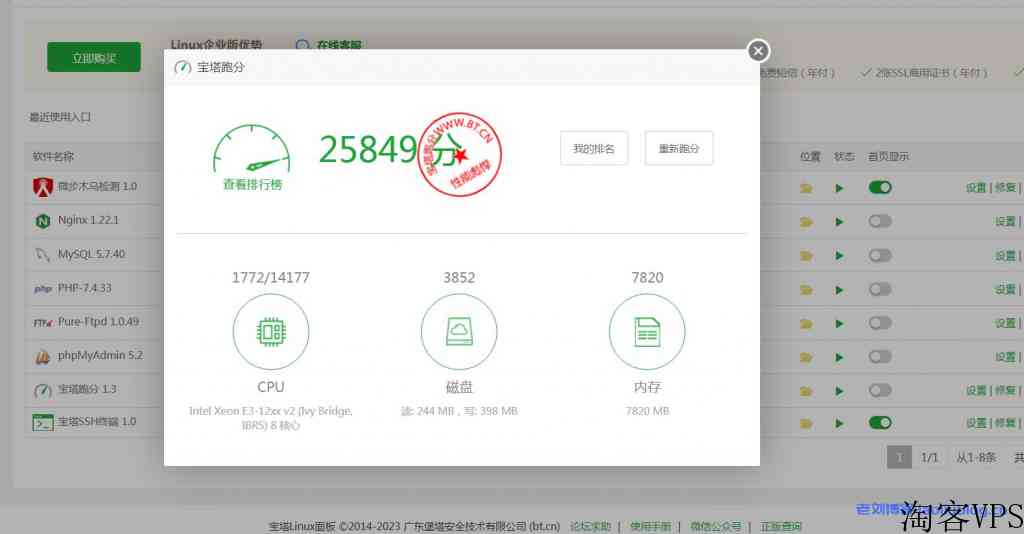Click the 最近使用入口 label
This screenshot has width=1024, height=534.
[x=60, y=117]
